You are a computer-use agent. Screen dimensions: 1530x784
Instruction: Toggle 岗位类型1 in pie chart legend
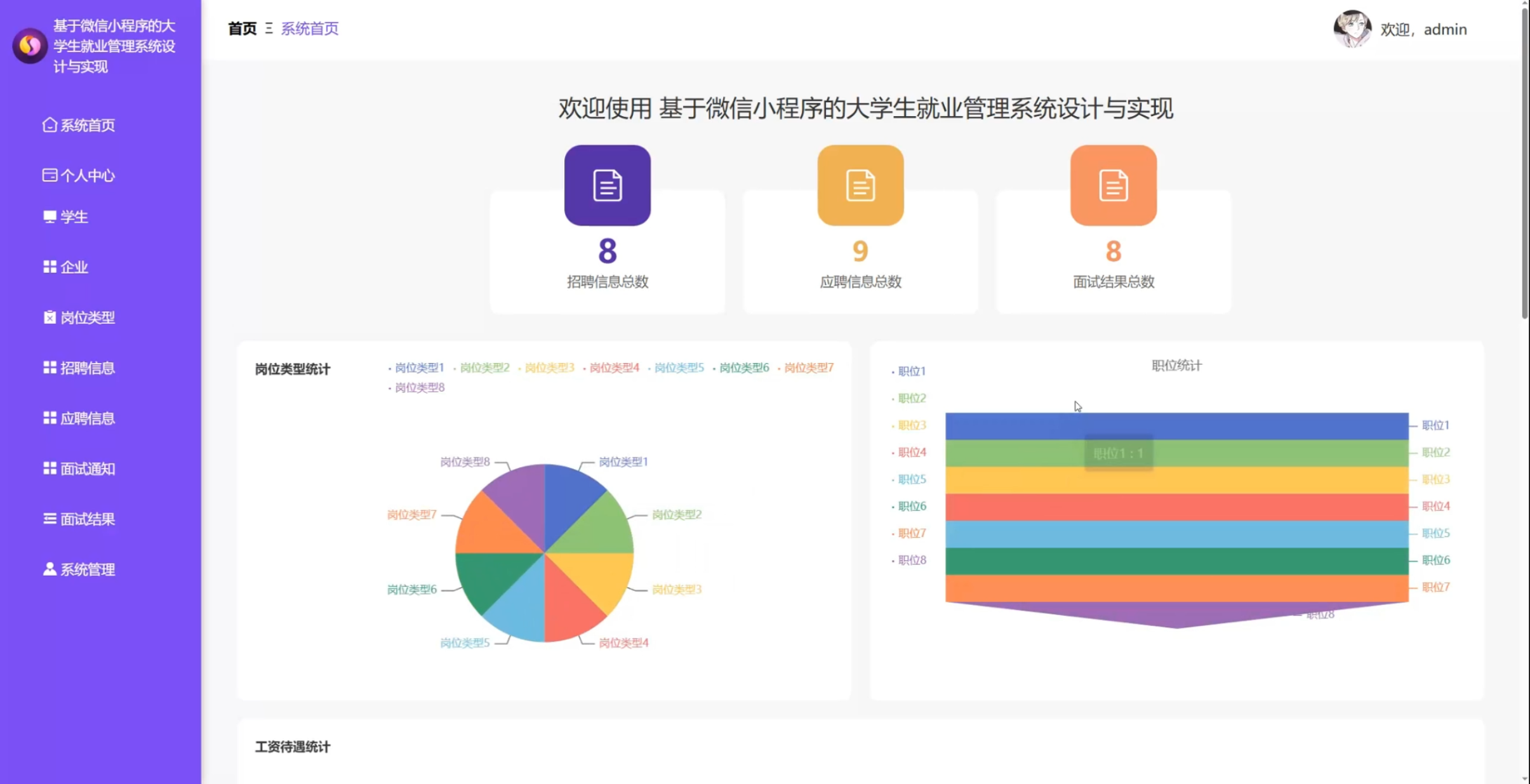(x=416, y=368)
